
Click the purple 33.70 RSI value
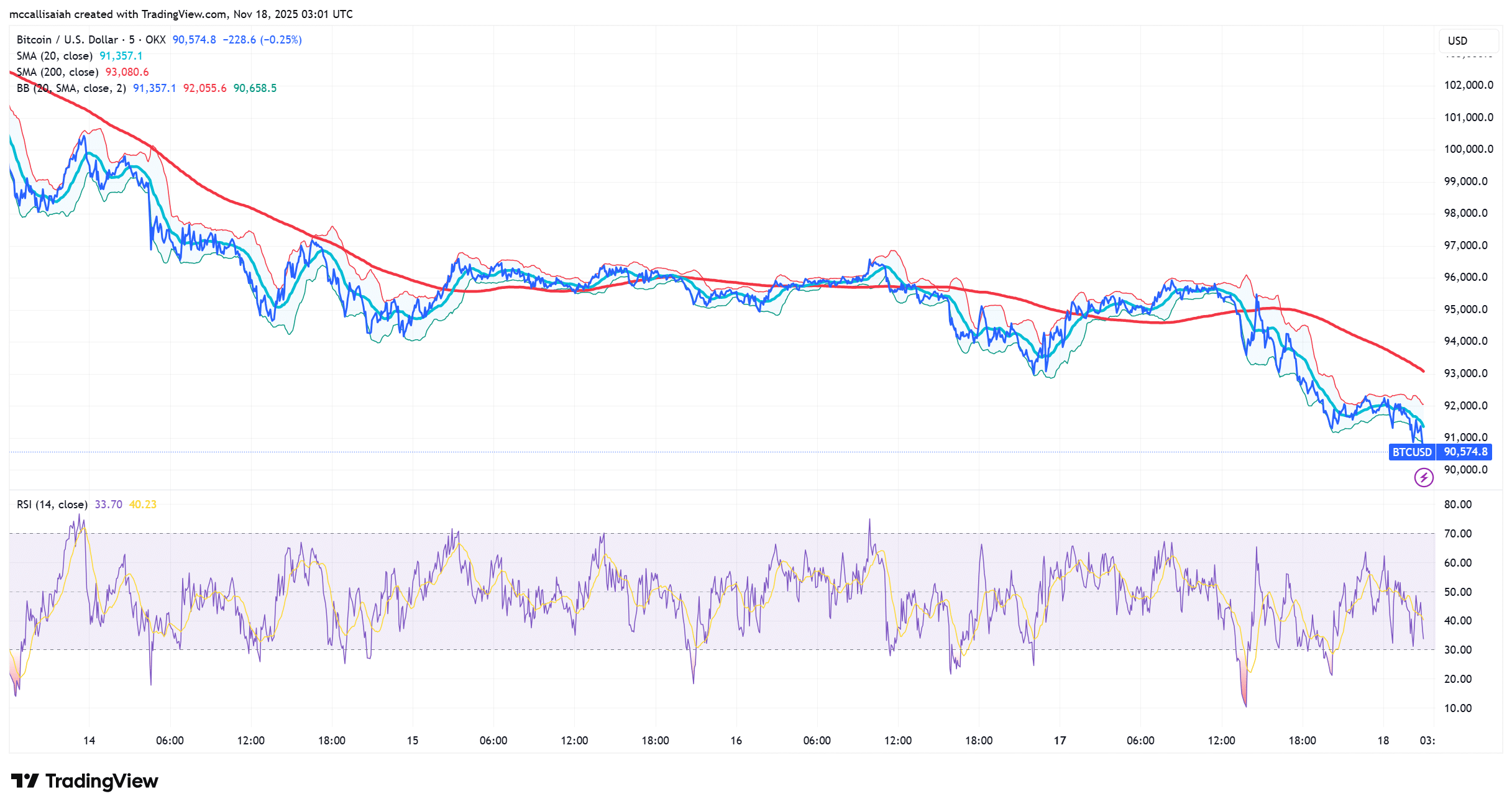(108, 505)
